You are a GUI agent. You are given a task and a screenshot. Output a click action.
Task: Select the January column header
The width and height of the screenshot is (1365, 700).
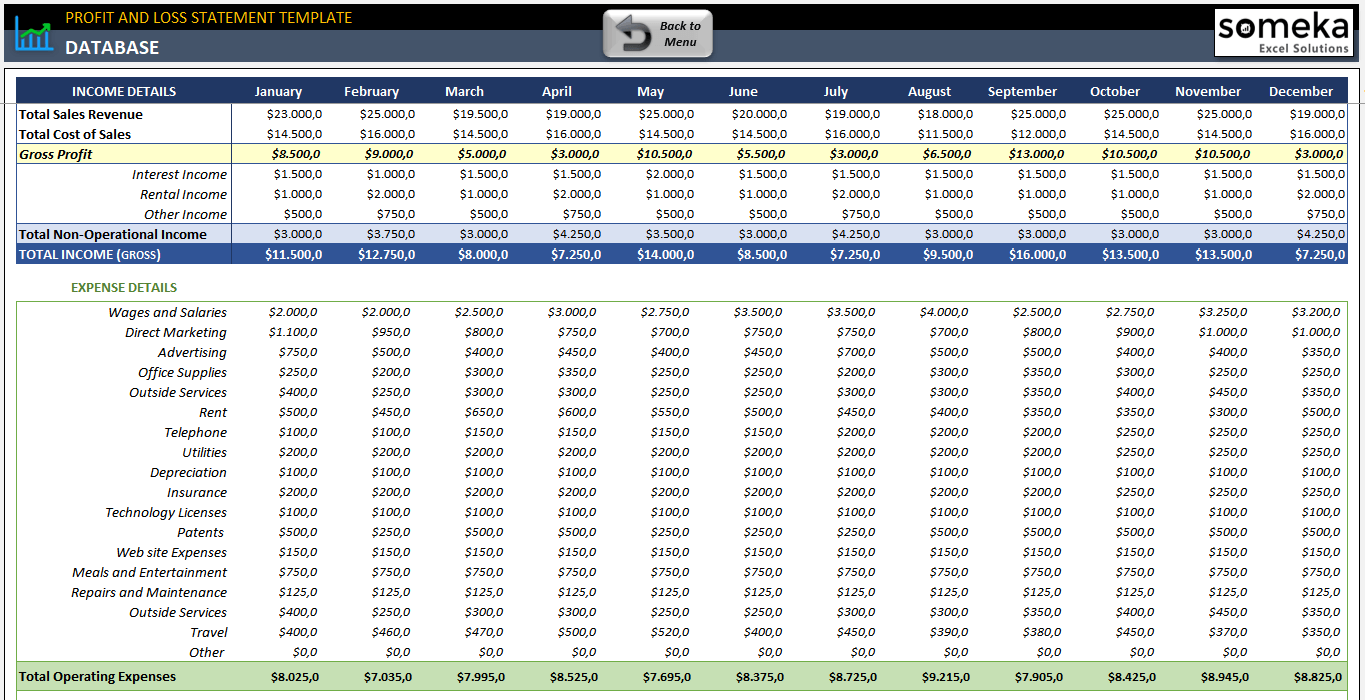click(278, 91)
